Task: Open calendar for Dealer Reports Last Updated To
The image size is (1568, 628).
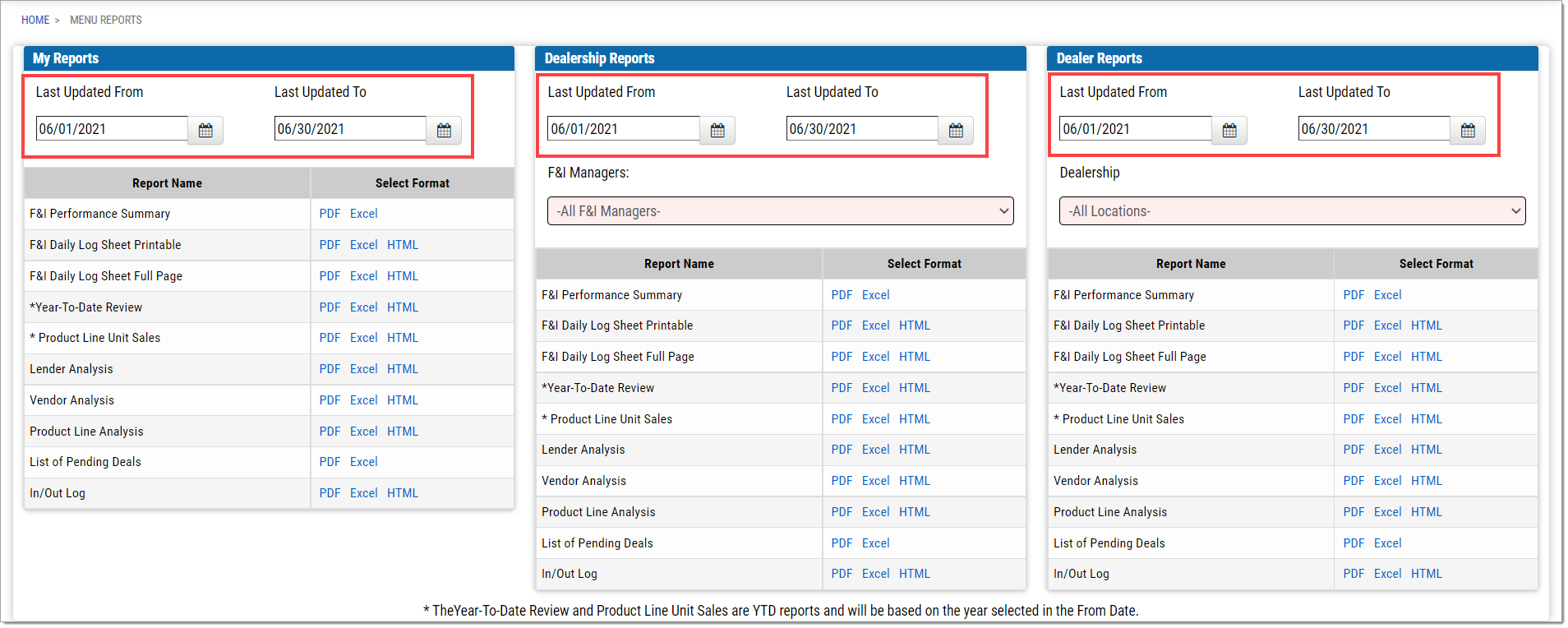Action: (x=1468, y=130)
